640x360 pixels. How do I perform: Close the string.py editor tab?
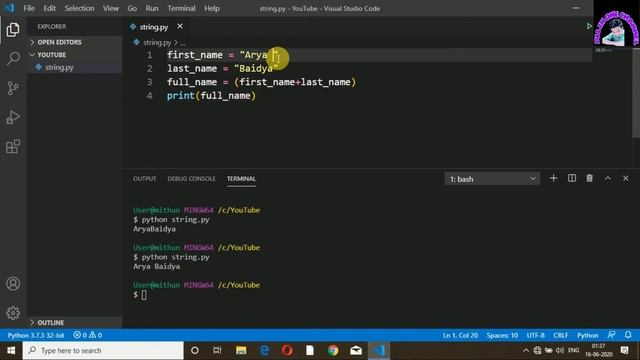coord(180,26)
